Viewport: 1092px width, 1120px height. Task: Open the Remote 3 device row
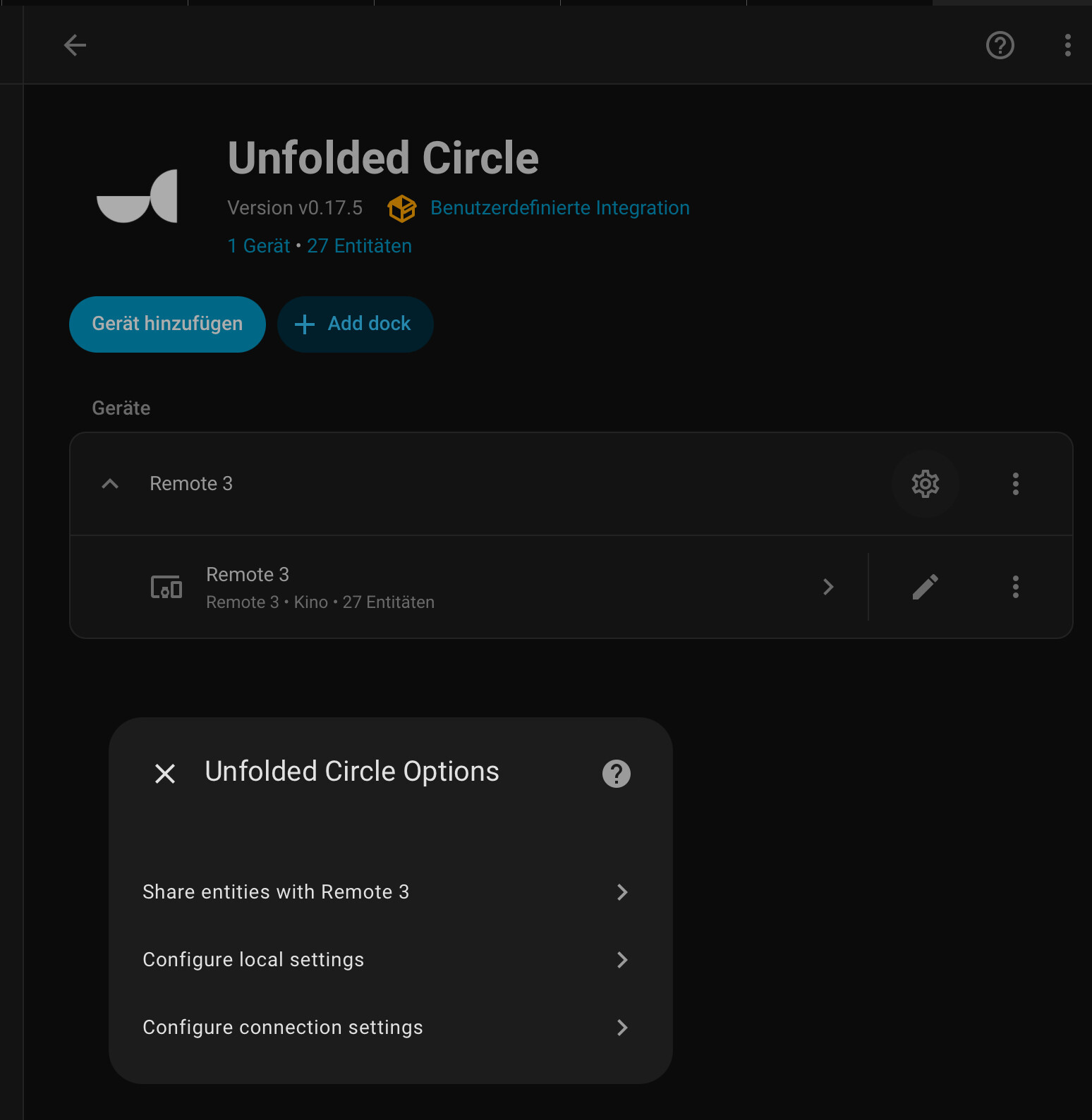[x=466, y=587]
